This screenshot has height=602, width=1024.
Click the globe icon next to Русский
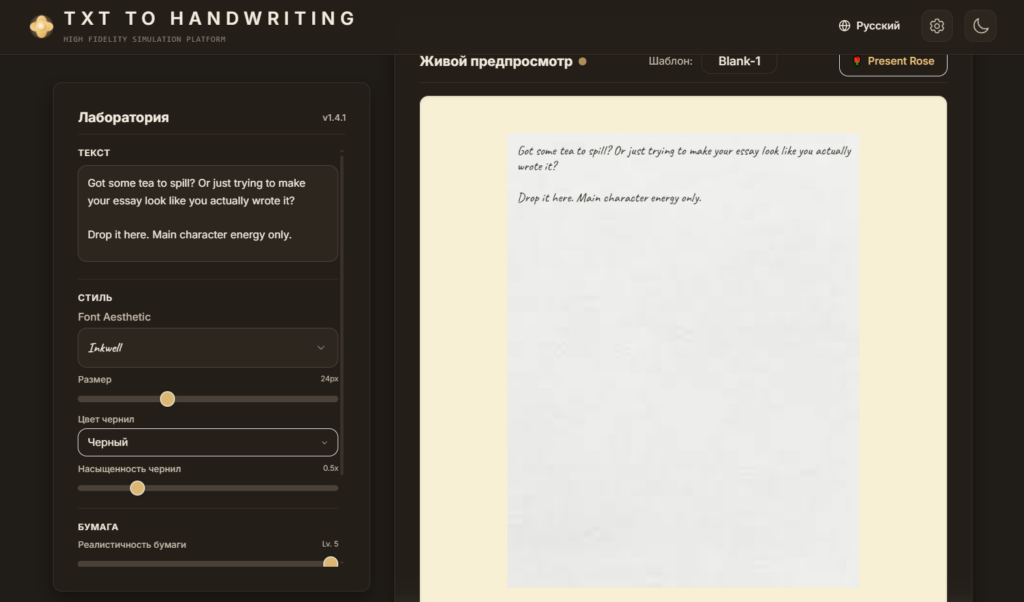[x=844, y=25]
